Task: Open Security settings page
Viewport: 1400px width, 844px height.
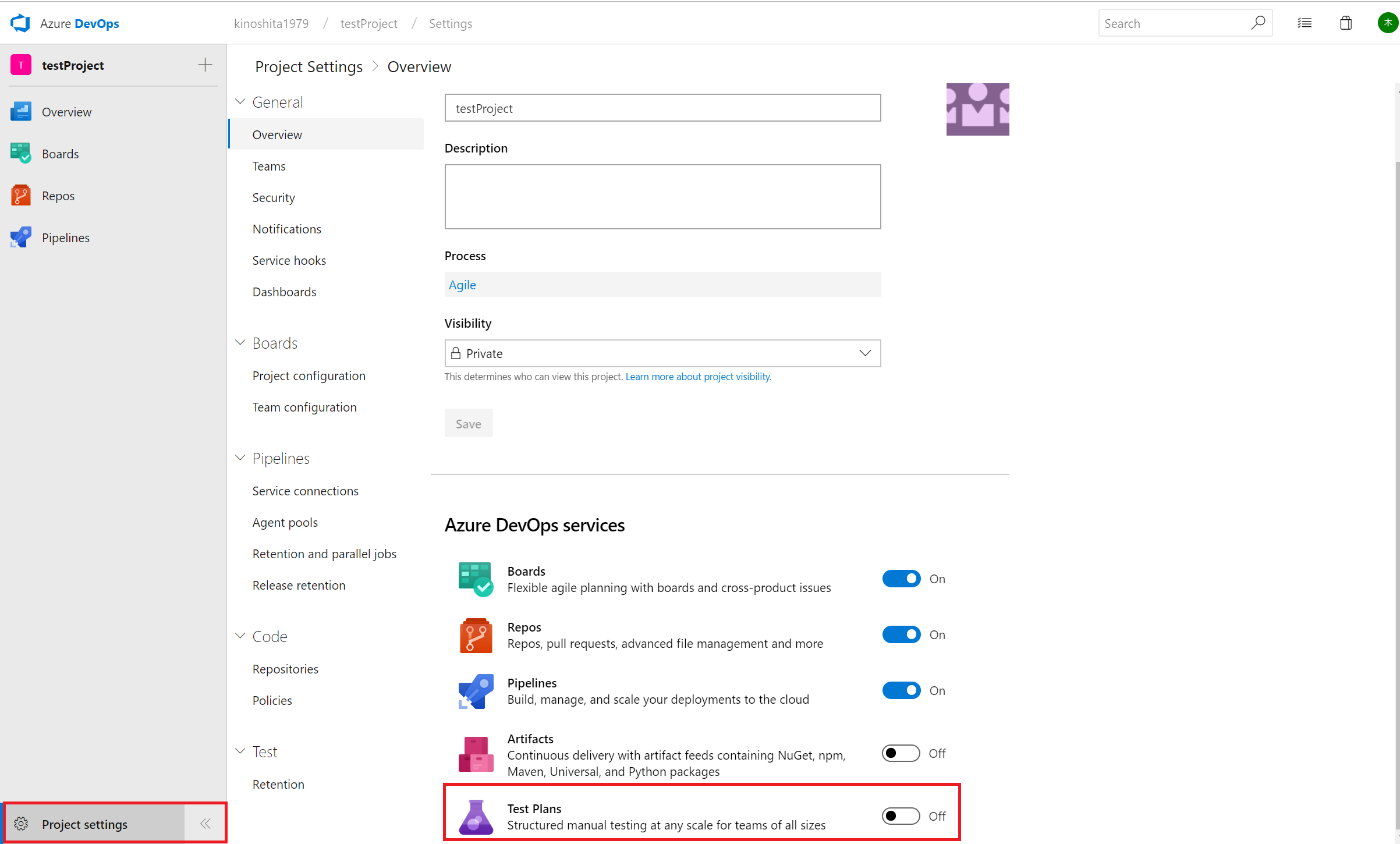Action: click(274, 197)
